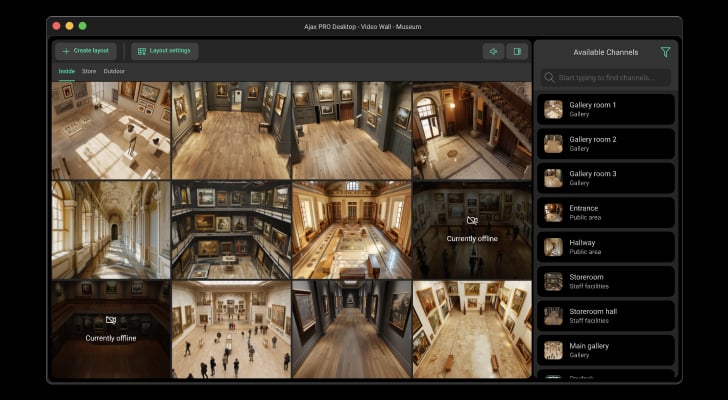Open Layout settings
Image resolution: width=728 pixels, height=400 pixels.
(165, 51)
